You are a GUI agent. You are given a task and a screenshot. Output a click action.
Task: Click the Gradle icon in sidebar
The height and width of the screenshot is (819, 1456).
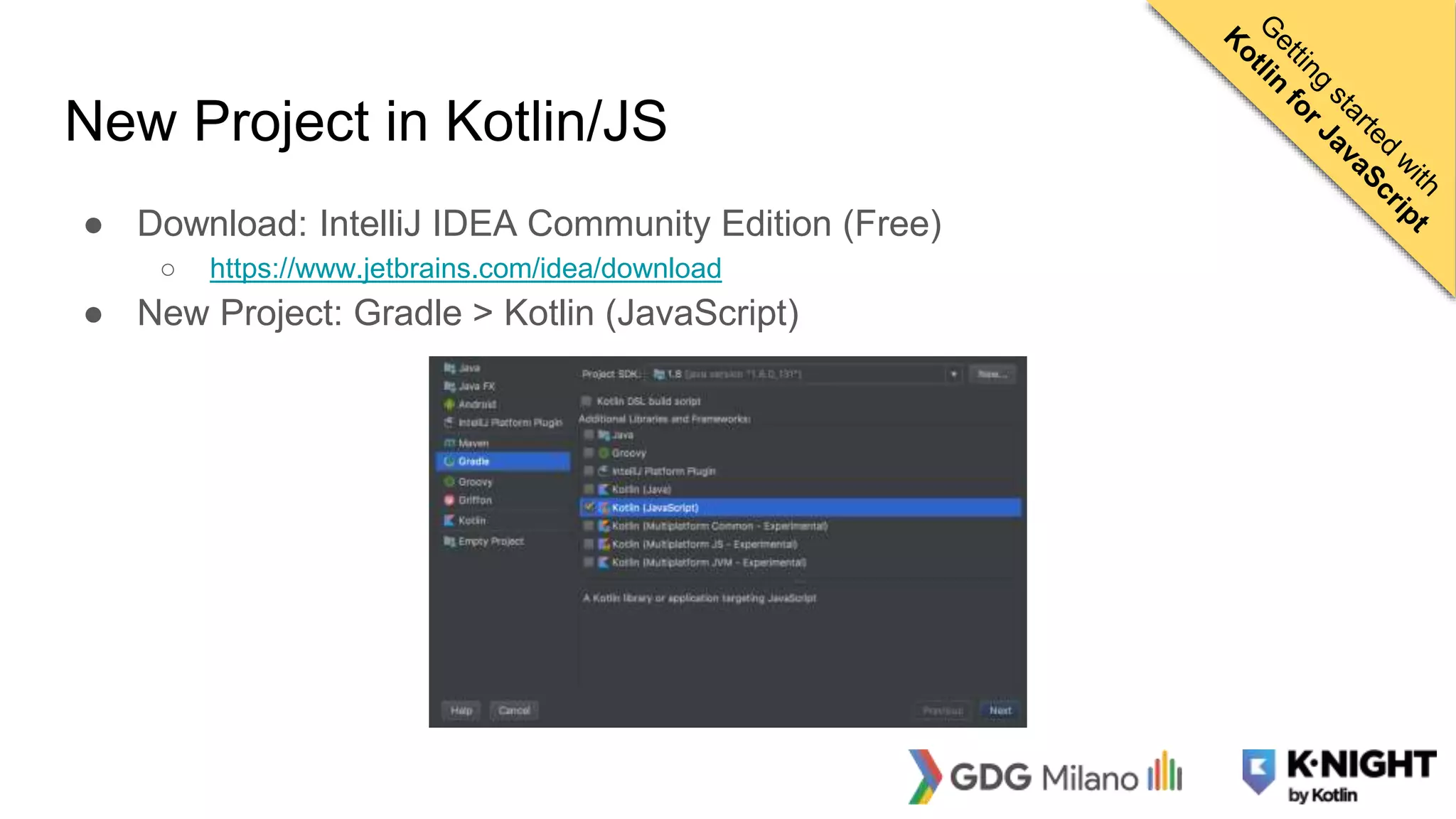(449, 461)
